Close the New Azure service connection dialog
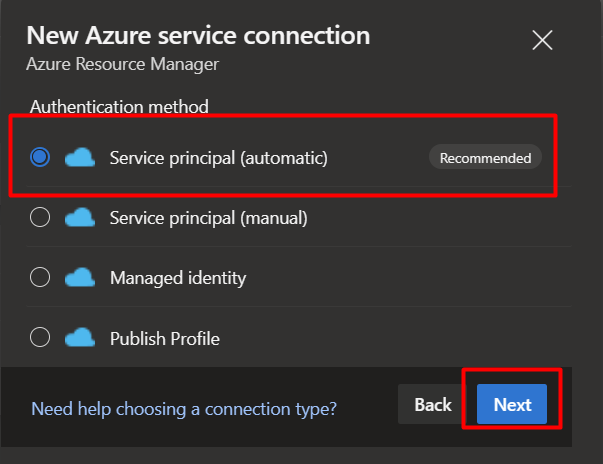 click(x=542, y=40)
